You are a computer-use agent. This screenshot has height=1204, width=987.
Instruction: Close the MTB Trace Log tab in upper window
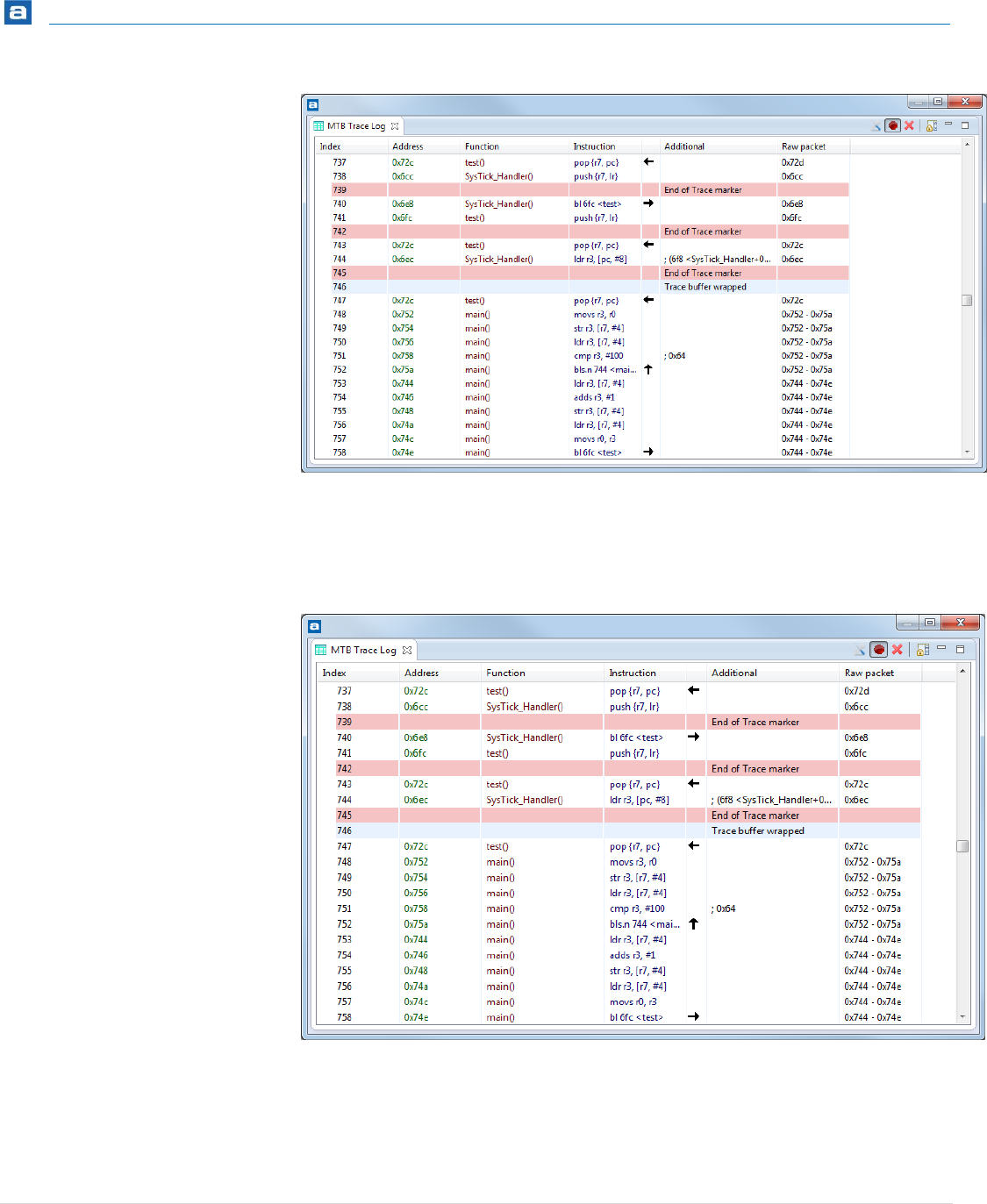(x=395, y=126)
